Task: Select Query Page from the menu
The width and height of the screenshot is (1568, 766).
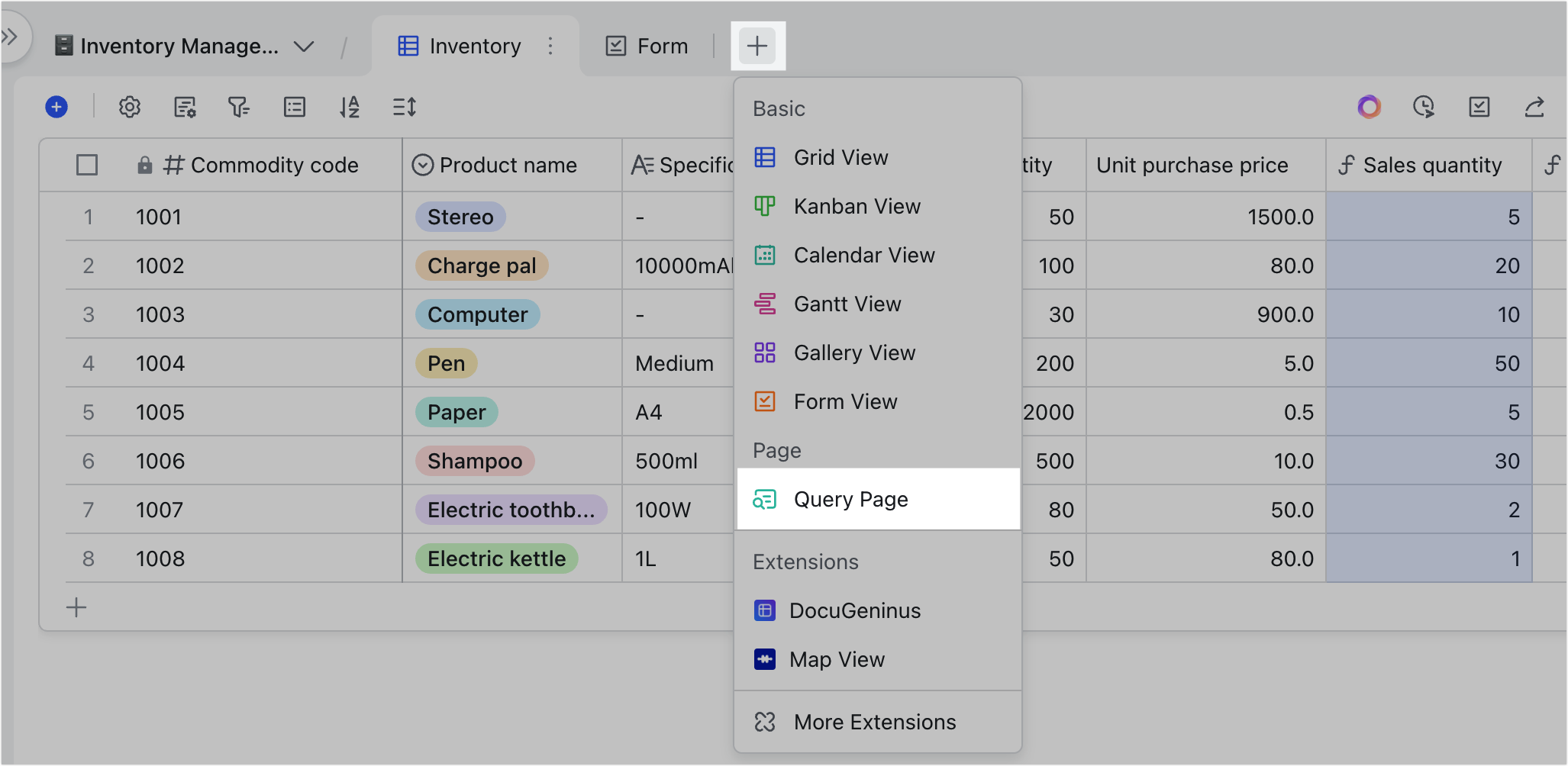Action: point(851,499)
